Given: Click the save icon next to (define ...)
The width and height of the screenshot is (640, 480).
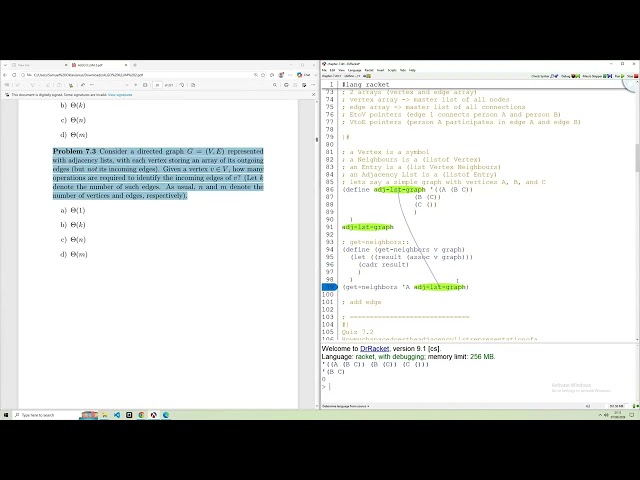Looking at the screenshot, I should [367, 76].
